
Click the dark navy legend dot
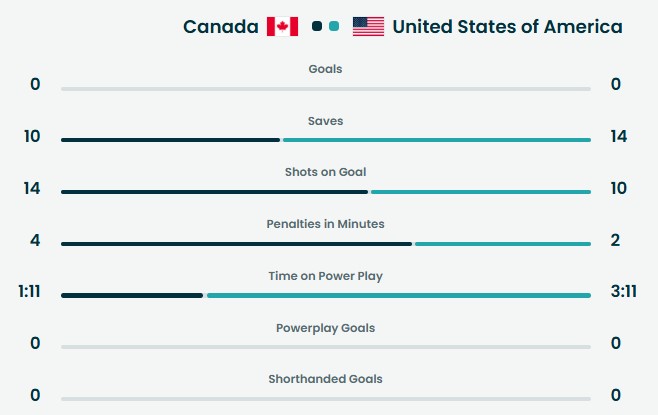(x=317, y=27)
